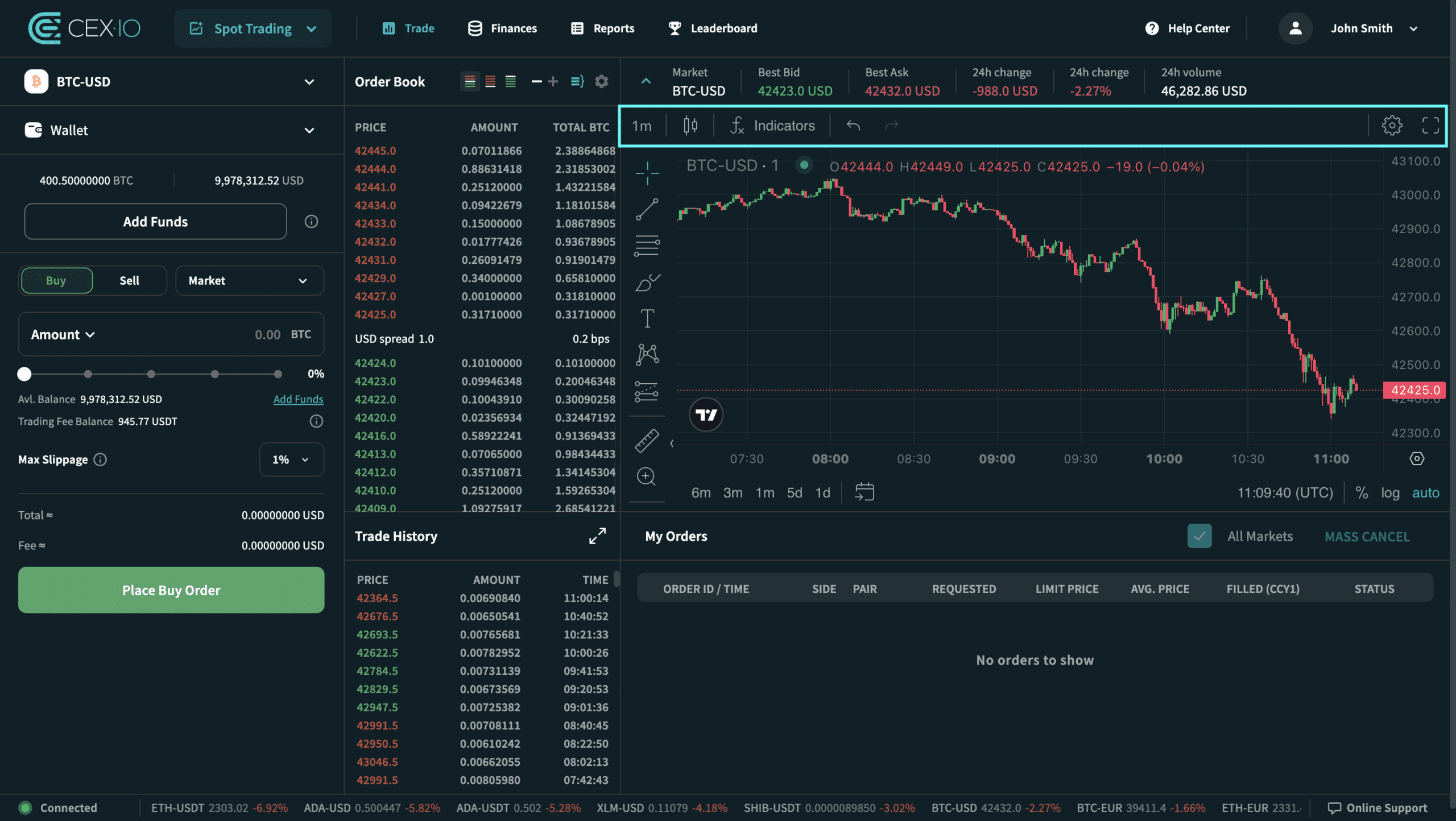Click the Amount input field
1456x821 pixels.
coord(171,334)
